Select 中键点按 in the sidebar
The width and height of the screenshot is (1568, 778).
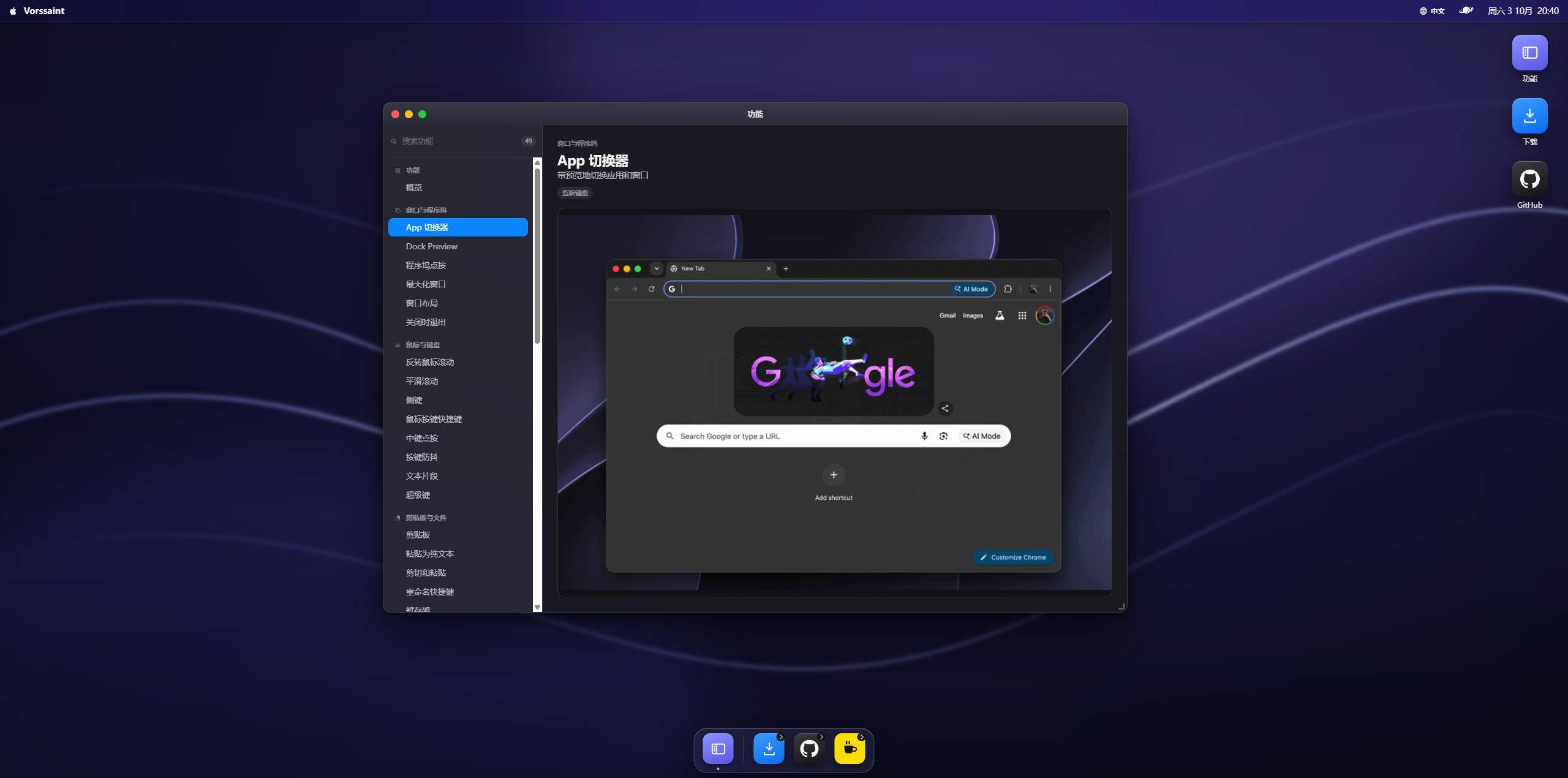click(458, 438)
